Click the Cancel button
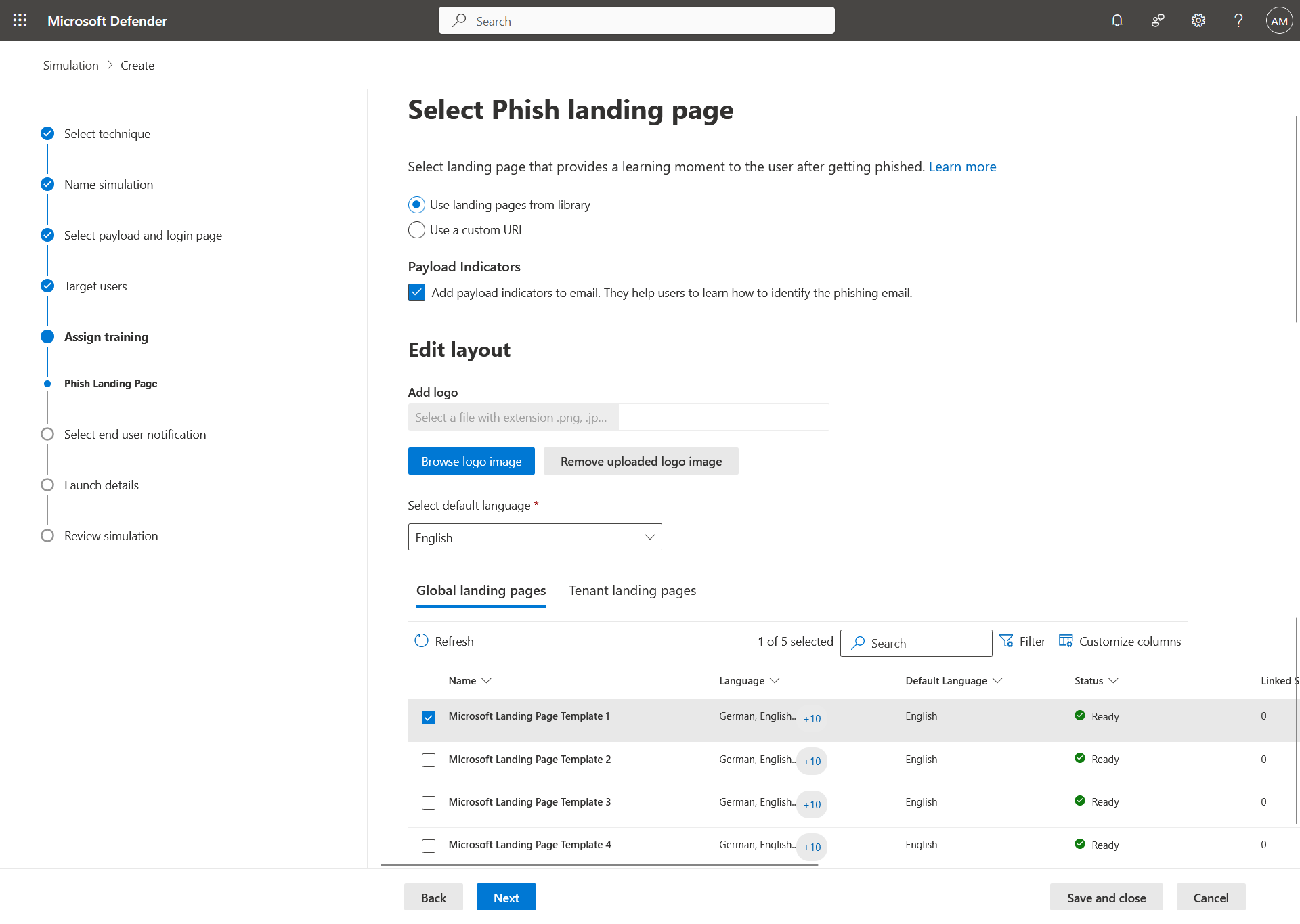1300x924 pixels. pos(1211,897)
